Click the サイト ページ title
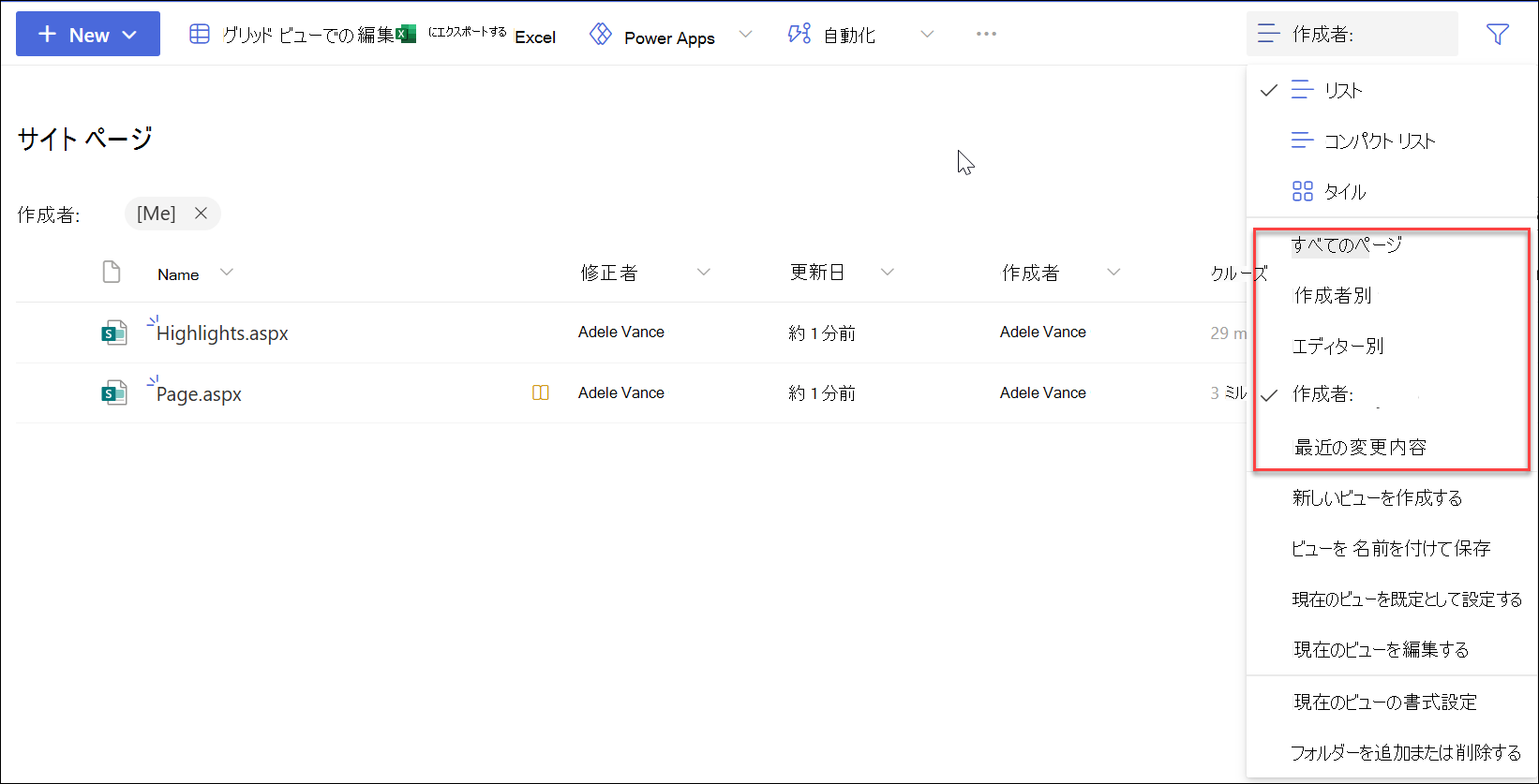This screenshot has width=1539, height=784. coord(84,139)
